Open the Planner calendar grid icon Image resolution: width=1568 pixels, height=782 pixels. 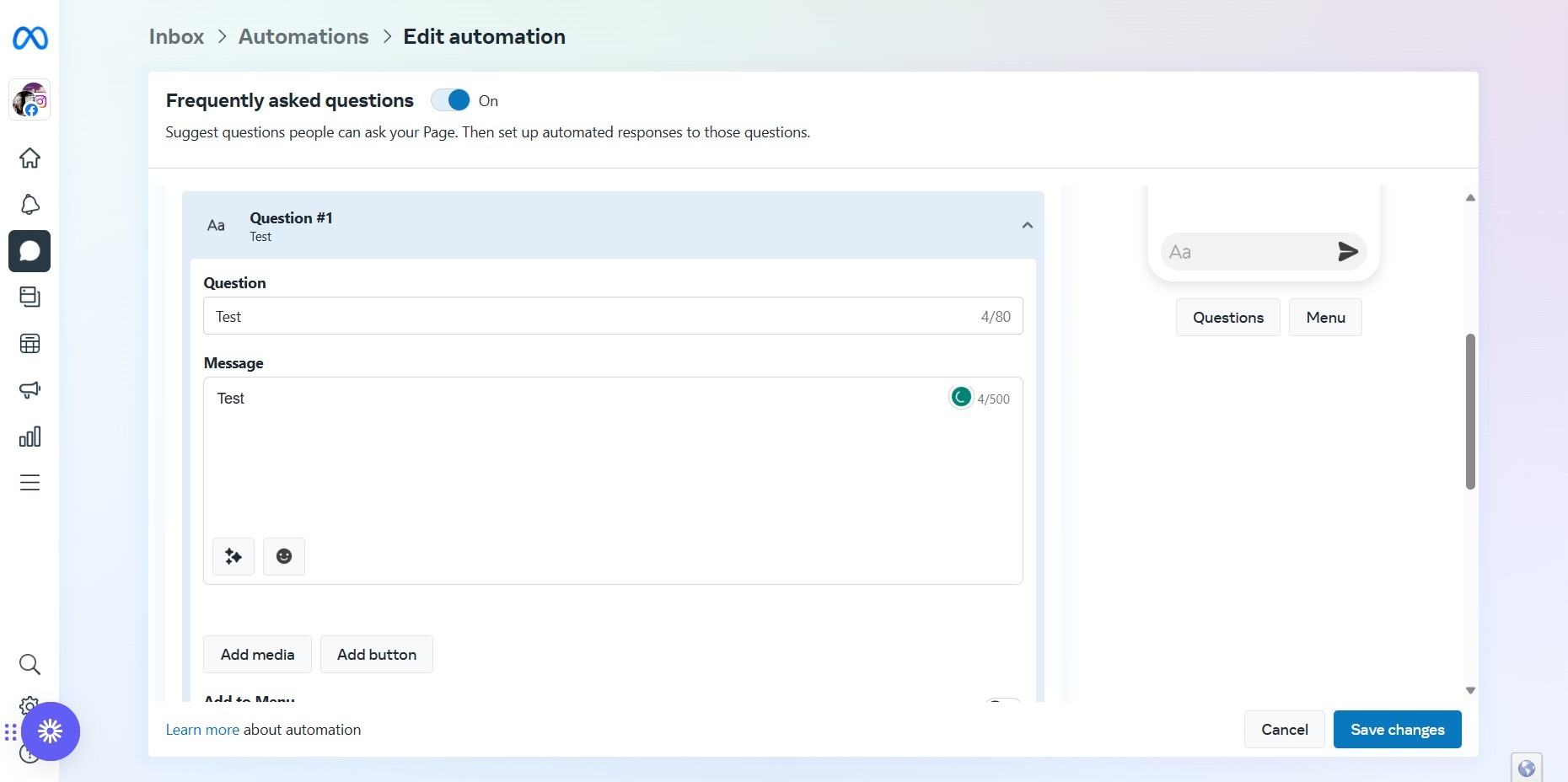pos(30,344)
